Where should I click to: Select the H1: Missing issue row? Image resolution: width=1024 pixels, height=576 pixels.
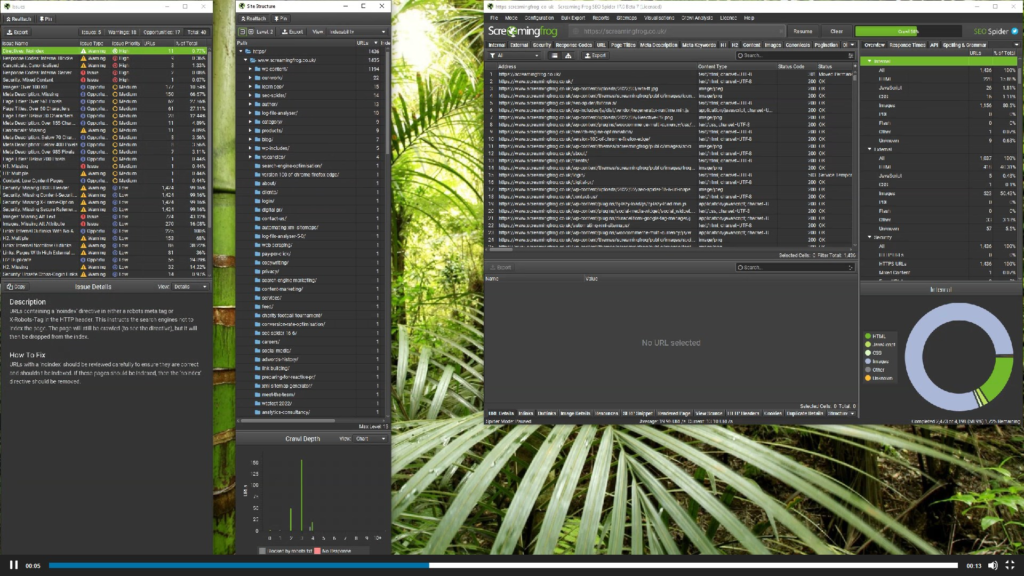pyautogui.click(x=104, y=166)
